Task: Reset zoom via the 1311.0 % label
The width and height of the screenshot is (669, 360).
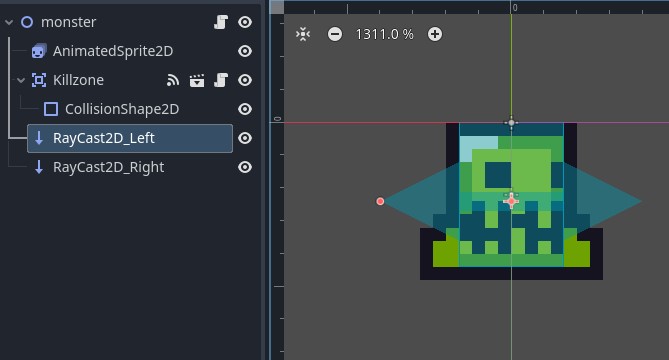Action: point(384,34)
